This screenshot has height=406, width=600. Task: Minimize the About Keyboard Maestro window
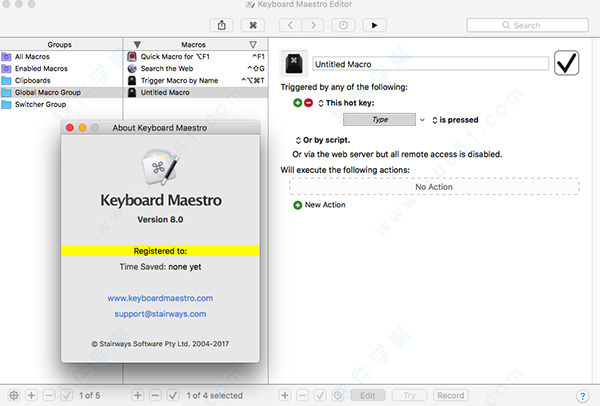[82, 128]
